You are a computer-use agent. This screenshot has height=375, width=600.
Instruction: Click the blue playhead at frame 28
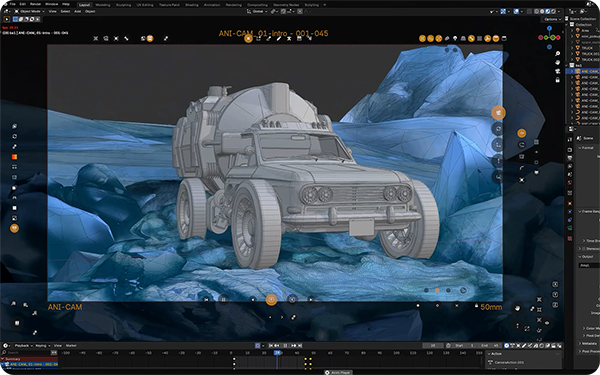click(x=277, y=352)
